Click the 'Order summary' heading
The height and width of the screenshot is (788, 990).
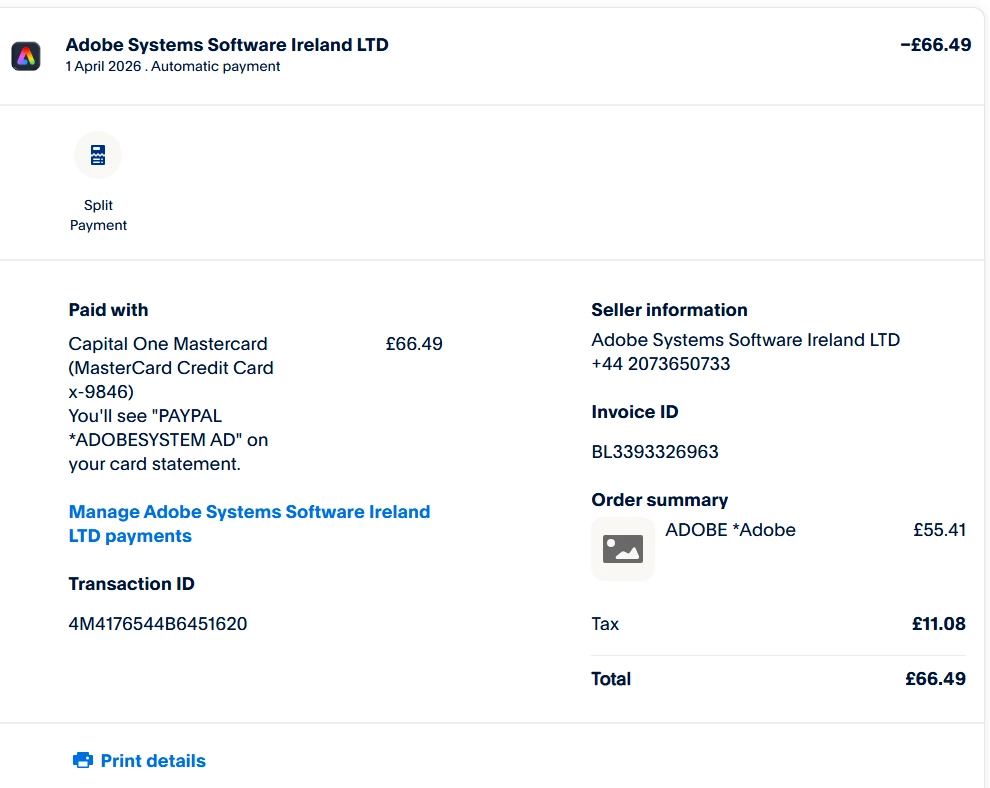point(660,500)
